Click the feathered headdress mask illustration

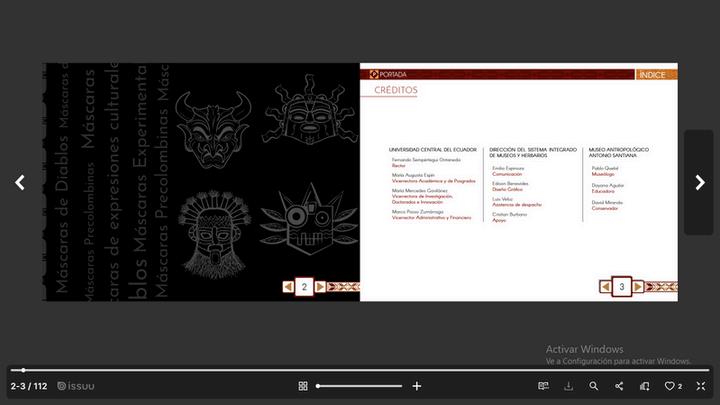214,234
